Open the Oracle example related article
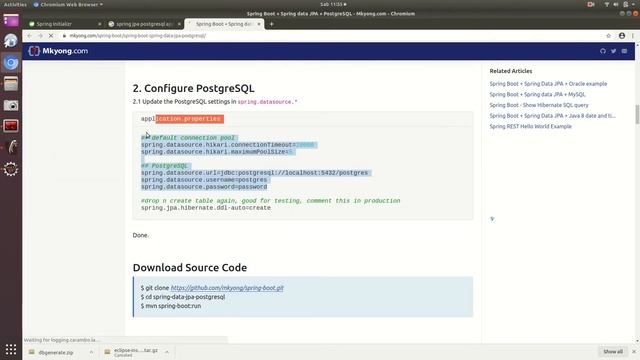The height and width of the screenshot is (360, 640). [x=548, y=84]
